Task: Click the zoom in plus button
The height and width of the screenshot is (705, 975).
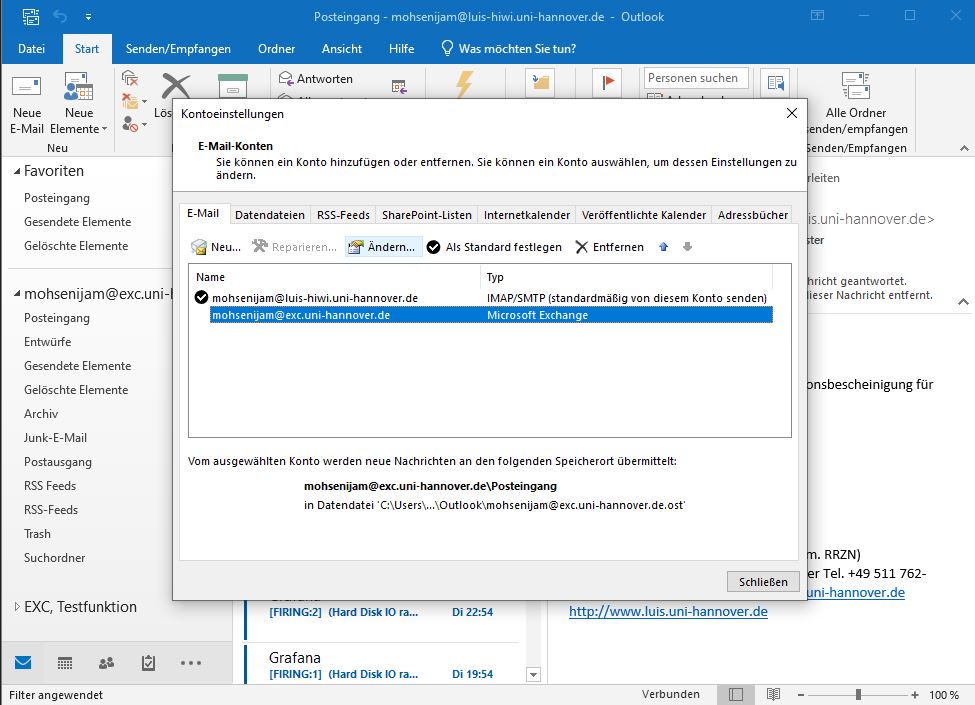Action: [915, 694]
